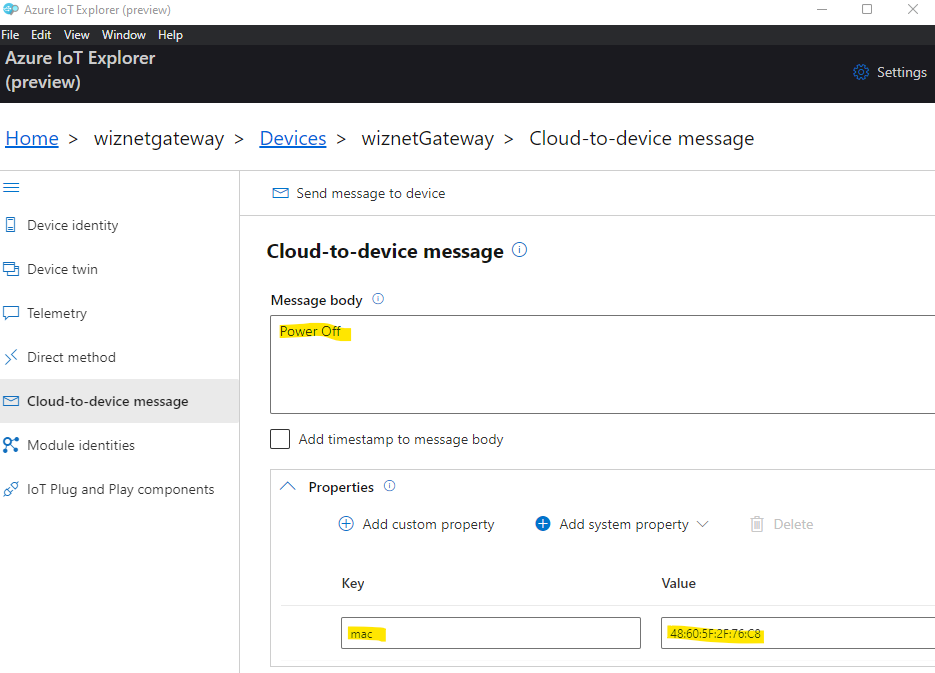Click the Cloud-to-device message breadcrumb text
The image size is (935, 673).
(642, 138)
